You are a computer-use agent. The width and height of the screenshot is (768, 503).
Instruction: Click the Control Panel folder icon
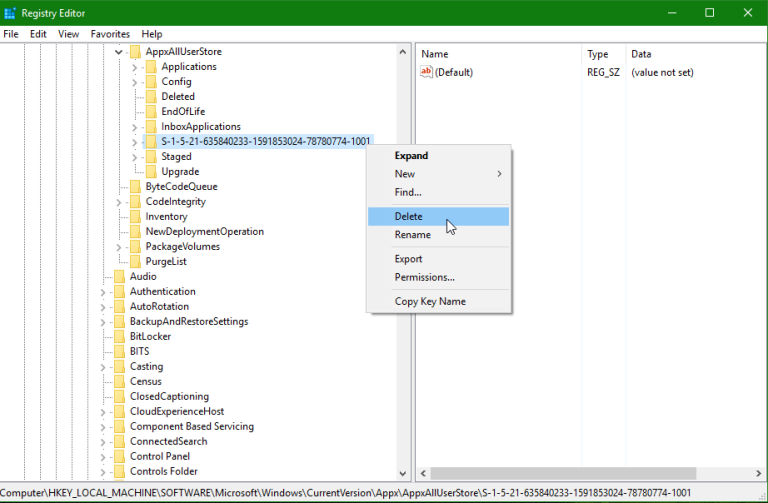point(119,457)
